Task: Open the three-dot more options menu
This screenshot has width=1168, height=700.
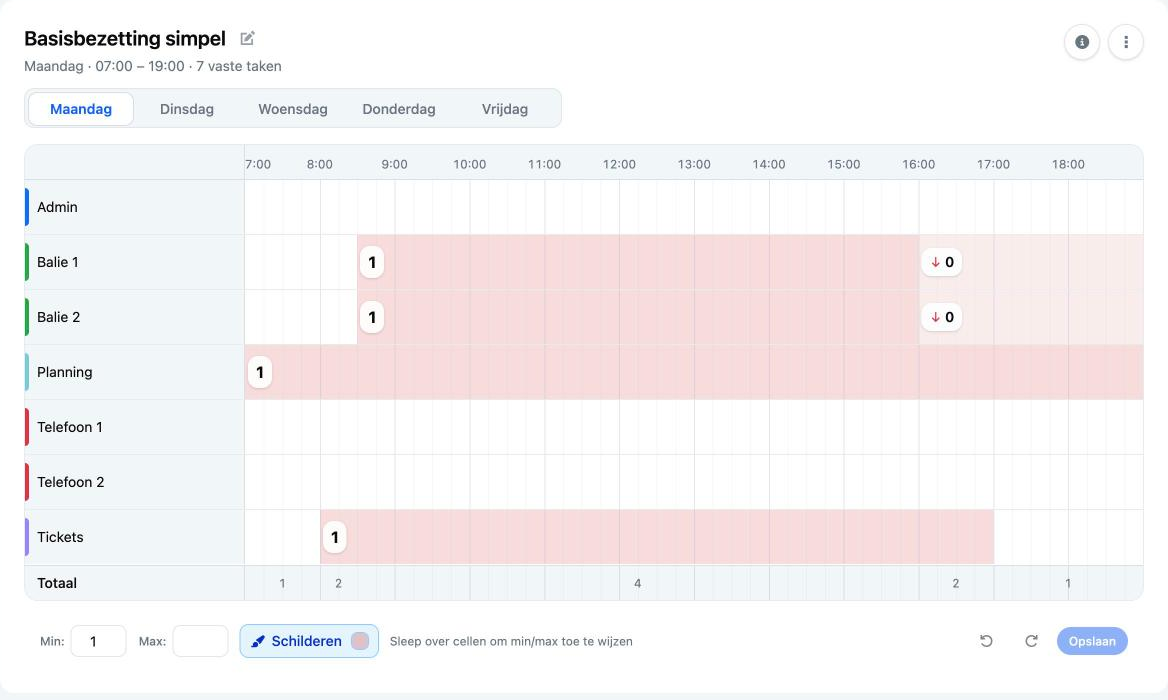Action: tap(1126, 42)
